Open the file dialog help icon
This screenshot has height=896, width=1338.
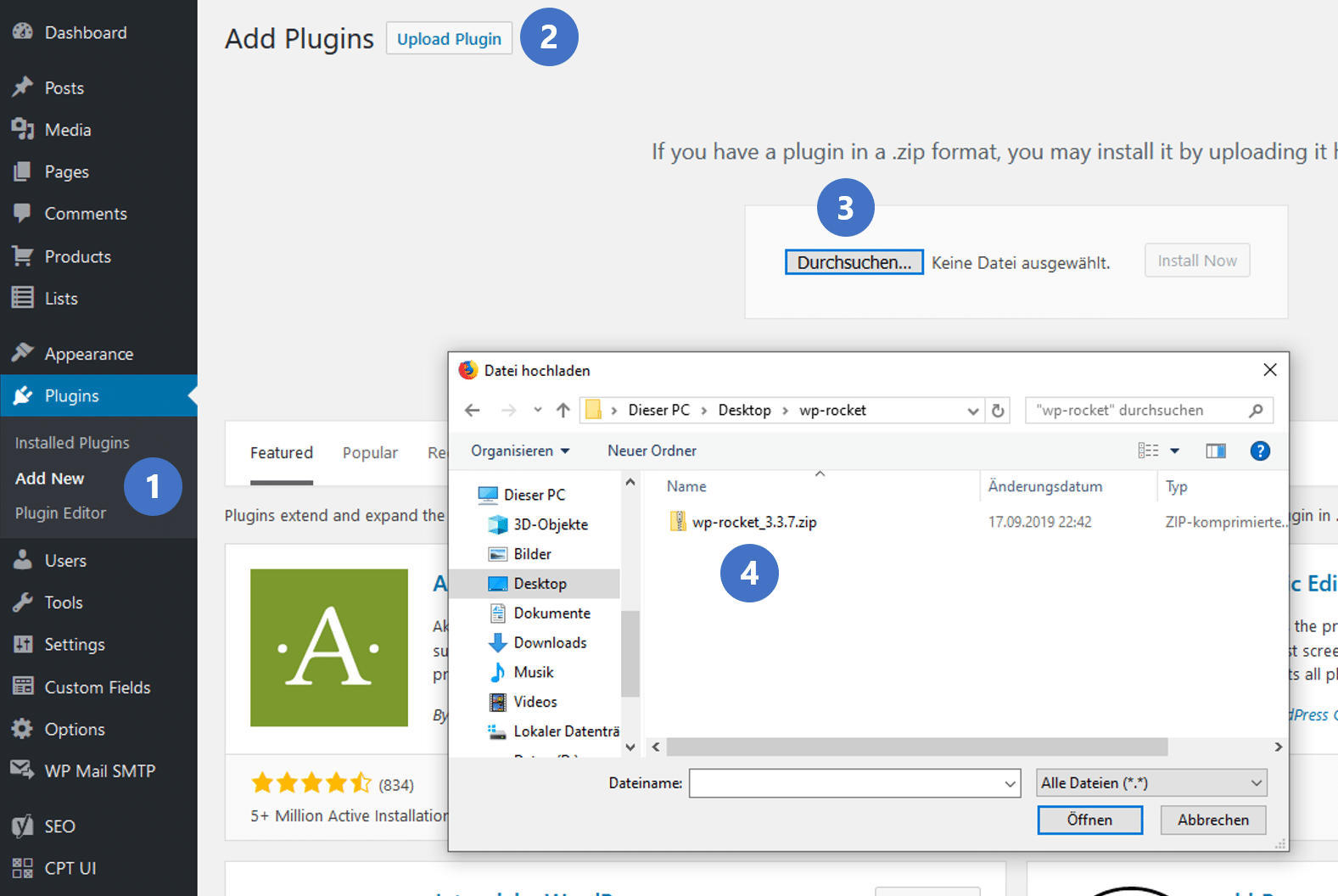tap(1260, 451)
